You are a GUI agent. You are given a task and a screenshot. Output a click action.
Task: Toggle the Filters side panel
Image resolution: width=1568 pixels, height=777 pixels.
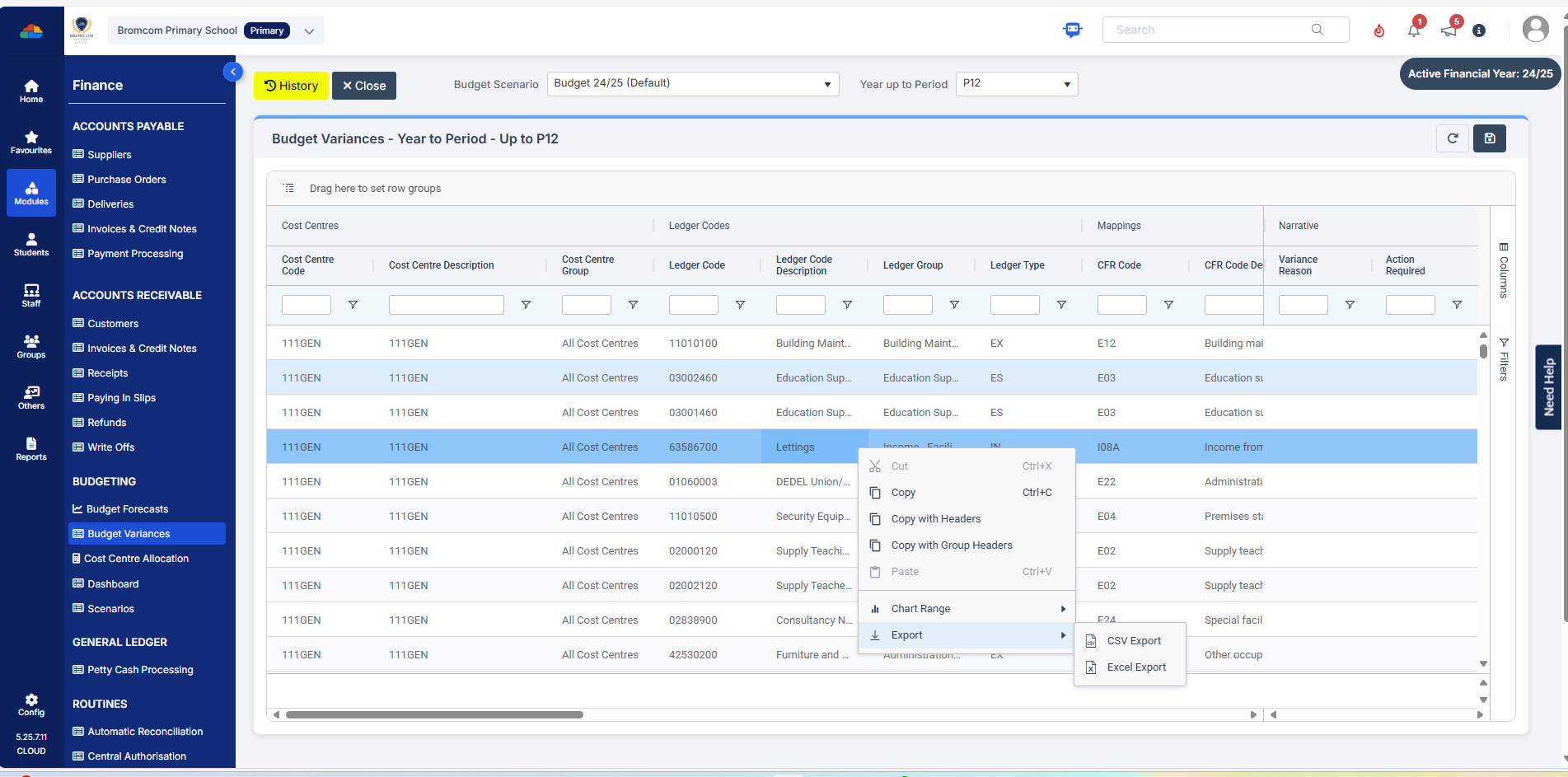point(1504,359)
